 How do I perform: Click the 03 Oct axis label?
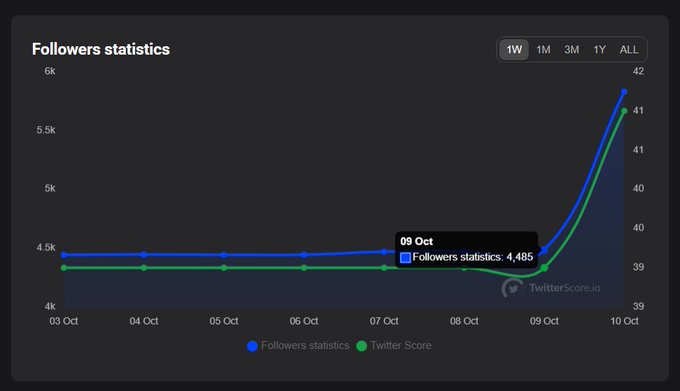(x=64, y=321)
